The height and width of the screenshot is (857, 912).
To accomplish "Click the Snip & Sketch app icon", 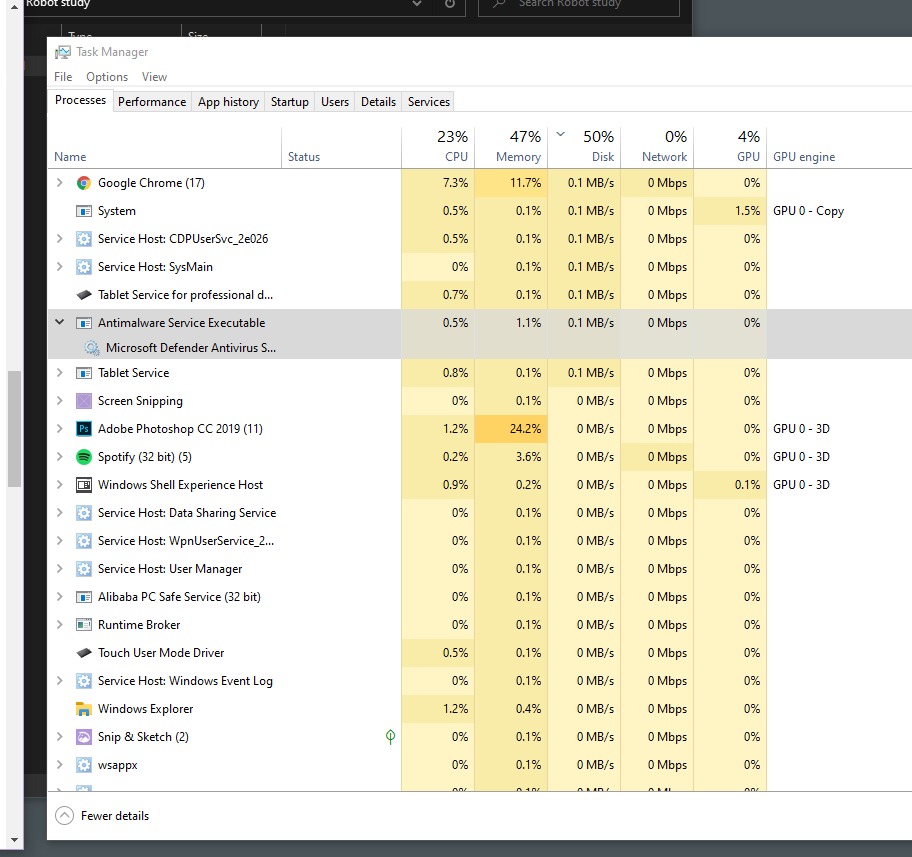I will pyautogui.click(x=84, y=737).
